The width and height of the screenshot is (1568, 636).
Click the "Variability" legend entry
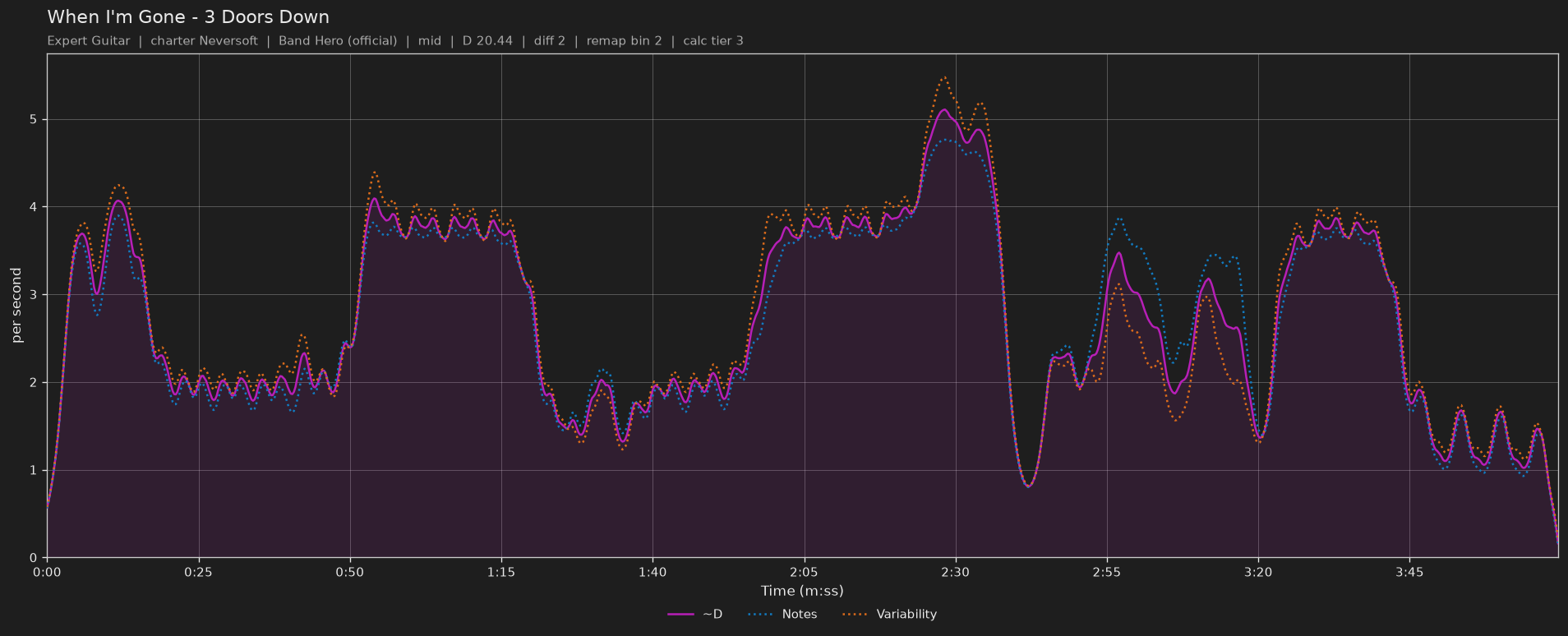(x=889, y=615)
